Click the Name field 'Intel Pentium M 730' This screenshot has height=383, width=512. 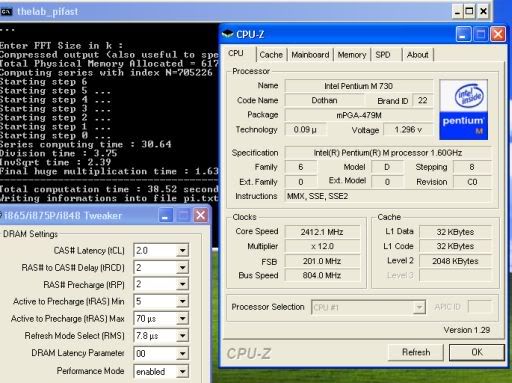pos(359,86)
